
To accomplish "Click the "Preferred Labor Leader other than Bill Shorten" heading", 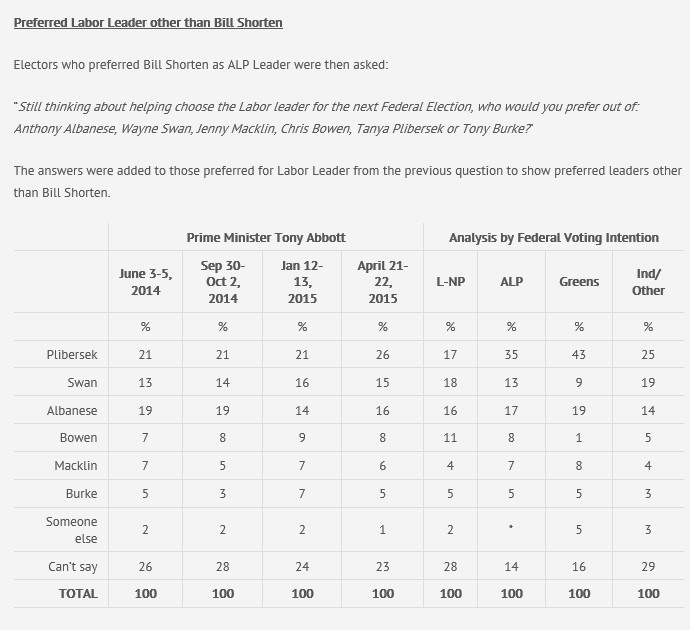I will (x=148, y=22).
